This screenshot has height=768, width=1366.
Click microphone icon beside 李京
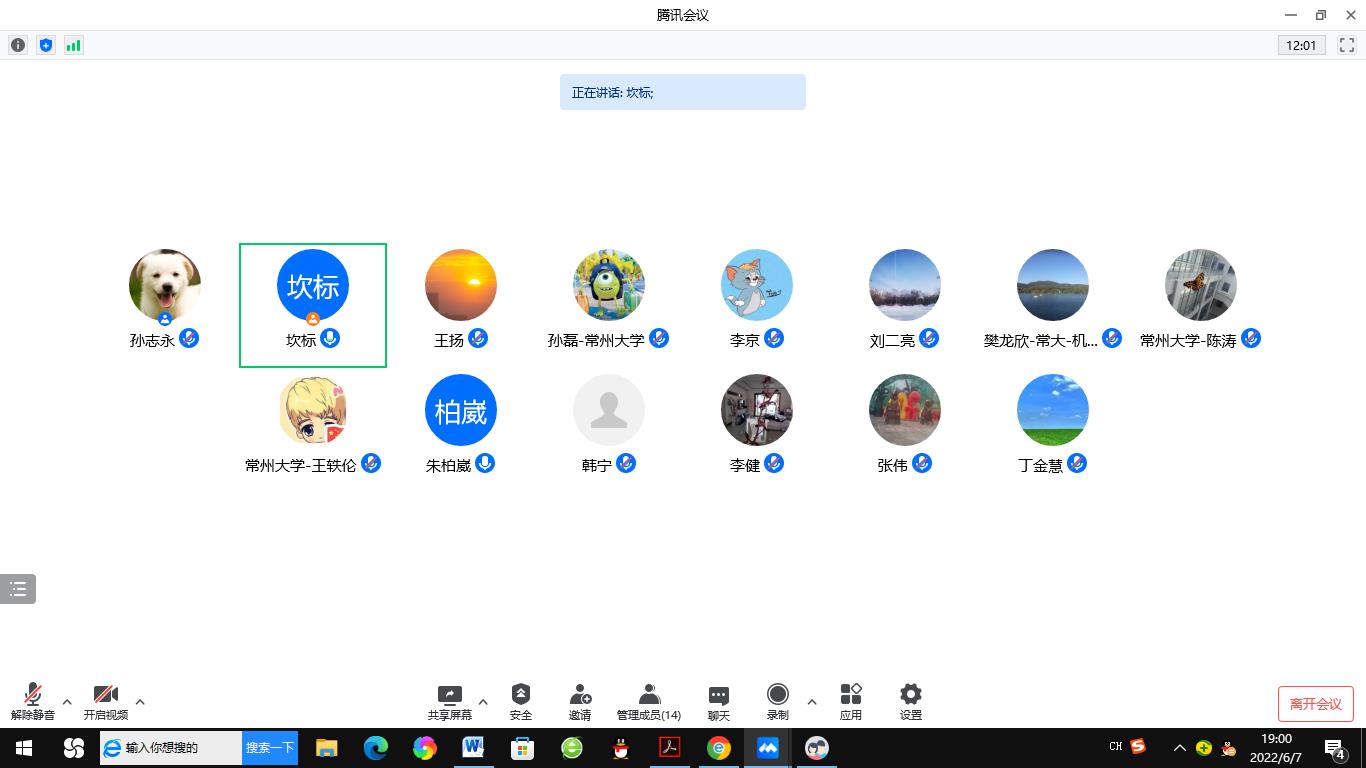pyautogui.click(x=774, y=338)
